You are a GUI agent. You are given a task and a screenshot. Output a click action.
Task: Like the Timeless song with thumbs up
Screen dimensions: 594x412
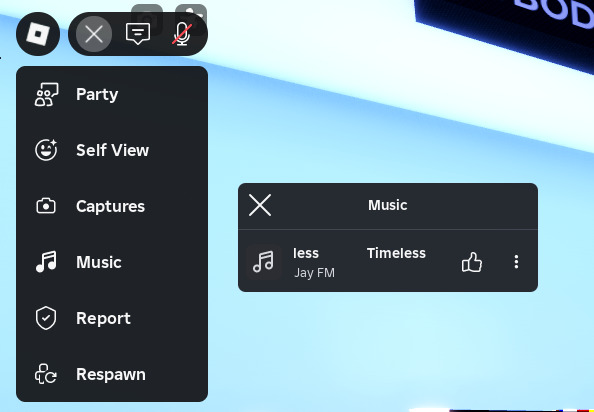point(472,262)
